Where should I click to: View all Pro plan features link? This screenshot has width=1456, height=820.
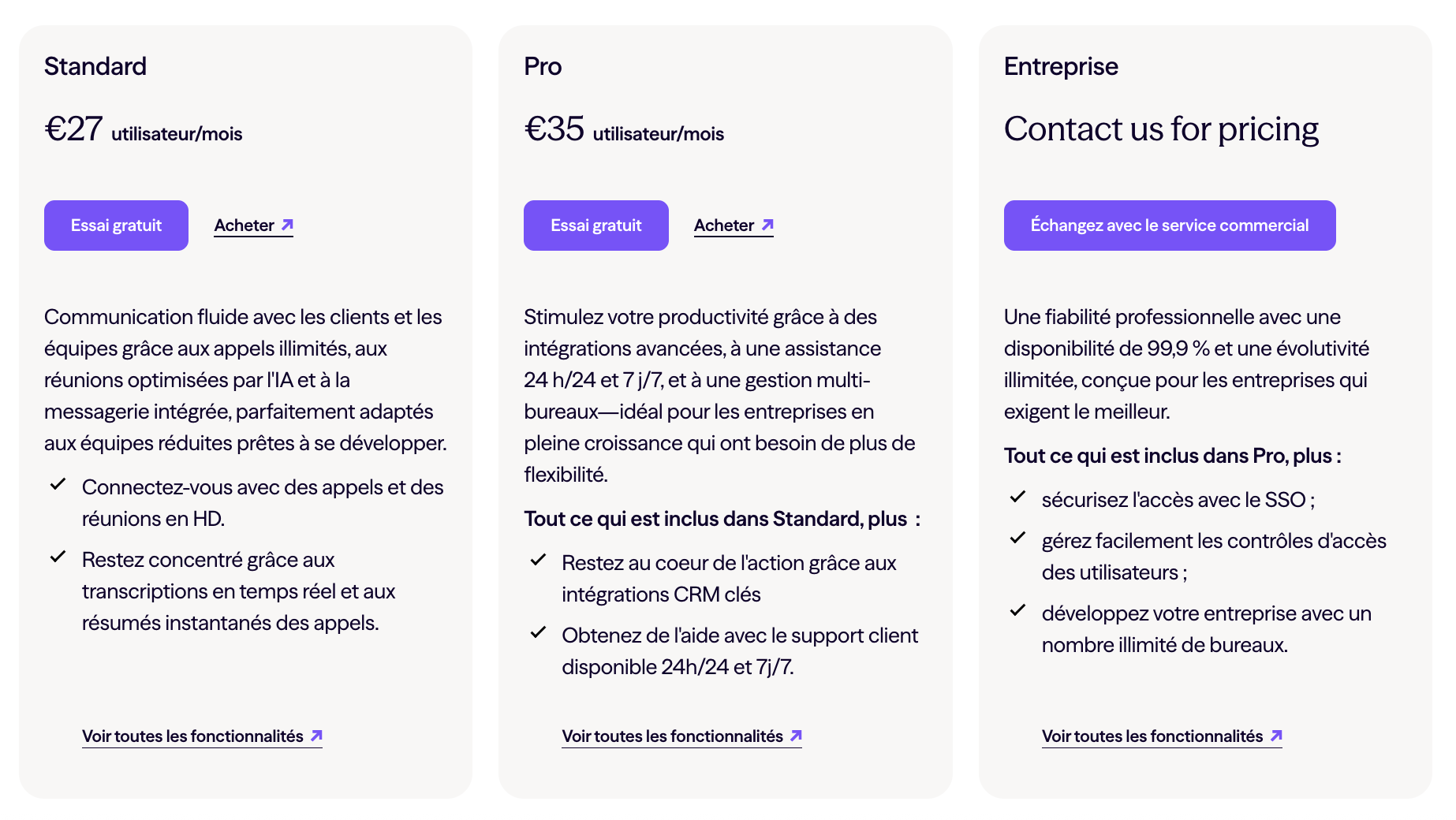672,736
